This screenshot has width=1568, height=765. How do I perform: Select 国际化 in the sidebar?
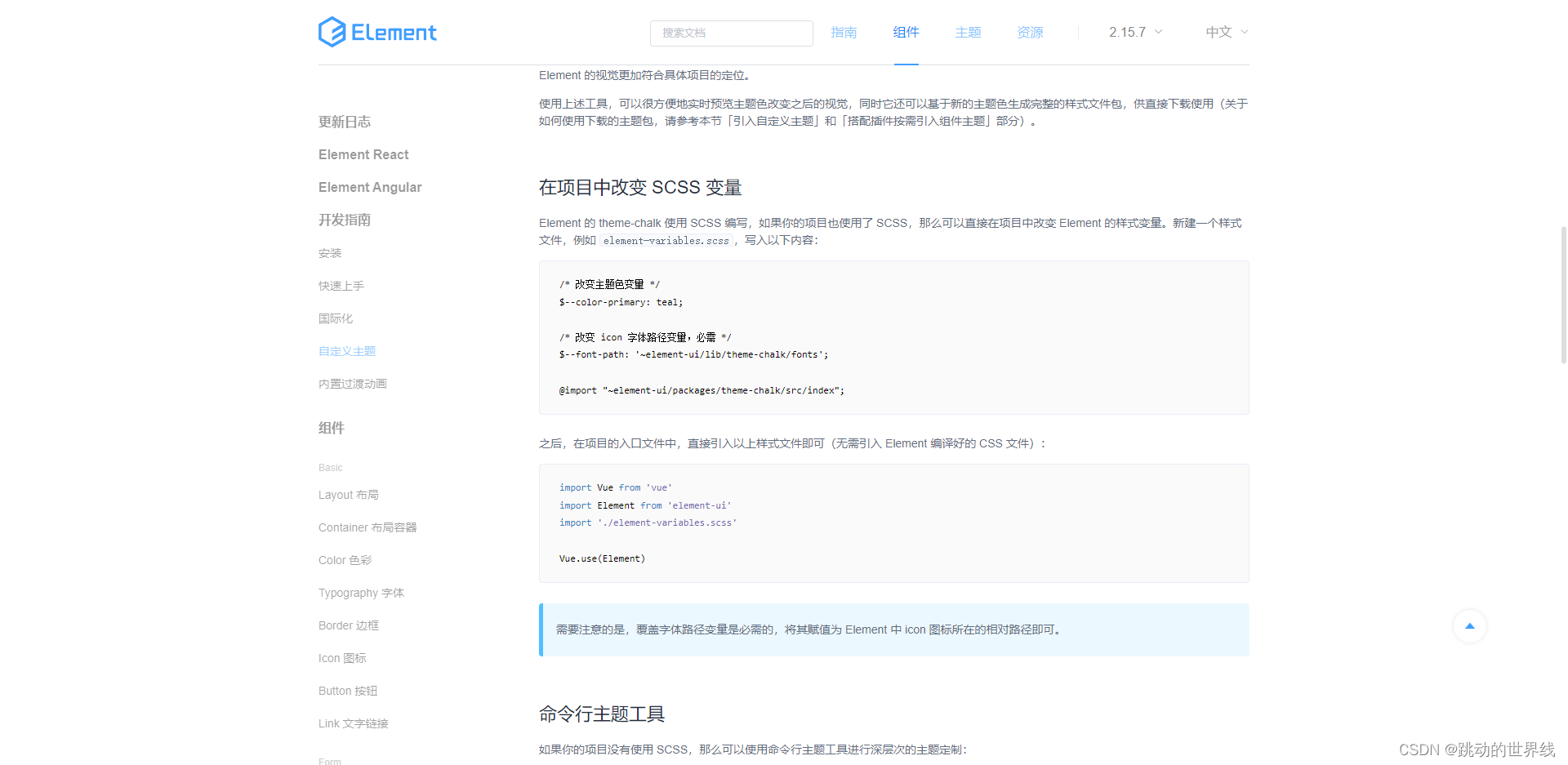pyautogui.click(x=336, y=318)
